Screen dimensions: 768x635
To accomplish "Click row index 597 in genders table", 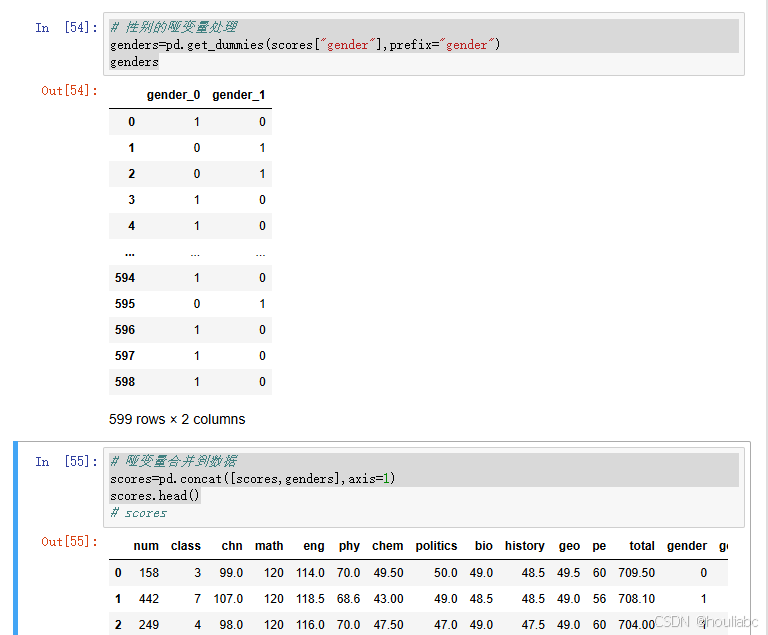I will click(x=125, y=355).
